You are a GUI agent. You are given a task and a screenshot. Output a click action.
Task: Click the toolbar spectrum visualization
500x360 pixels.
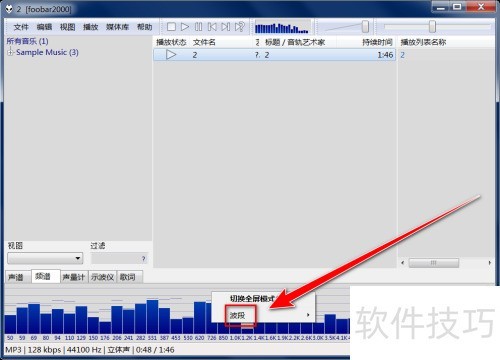click(282, 27)
